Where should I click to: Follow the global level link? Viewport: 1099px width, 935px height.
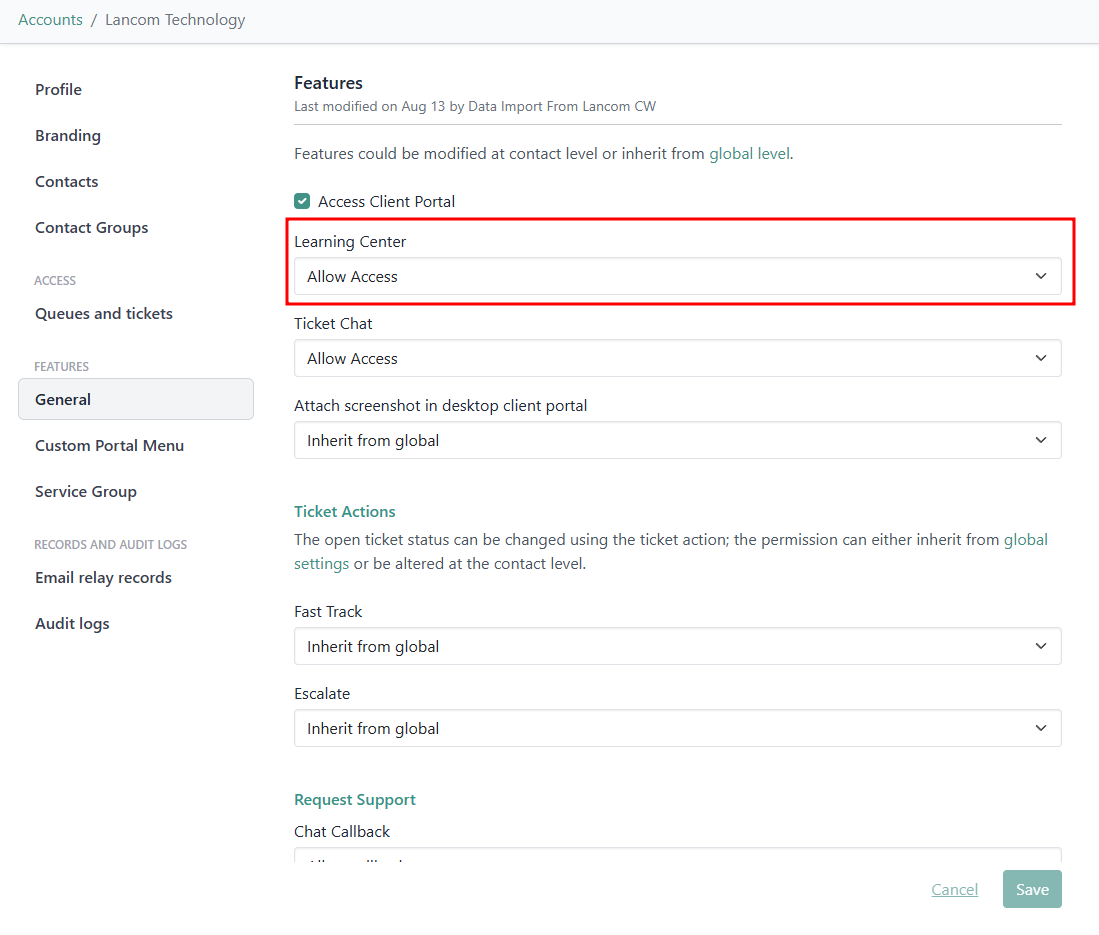click(750, 154)
